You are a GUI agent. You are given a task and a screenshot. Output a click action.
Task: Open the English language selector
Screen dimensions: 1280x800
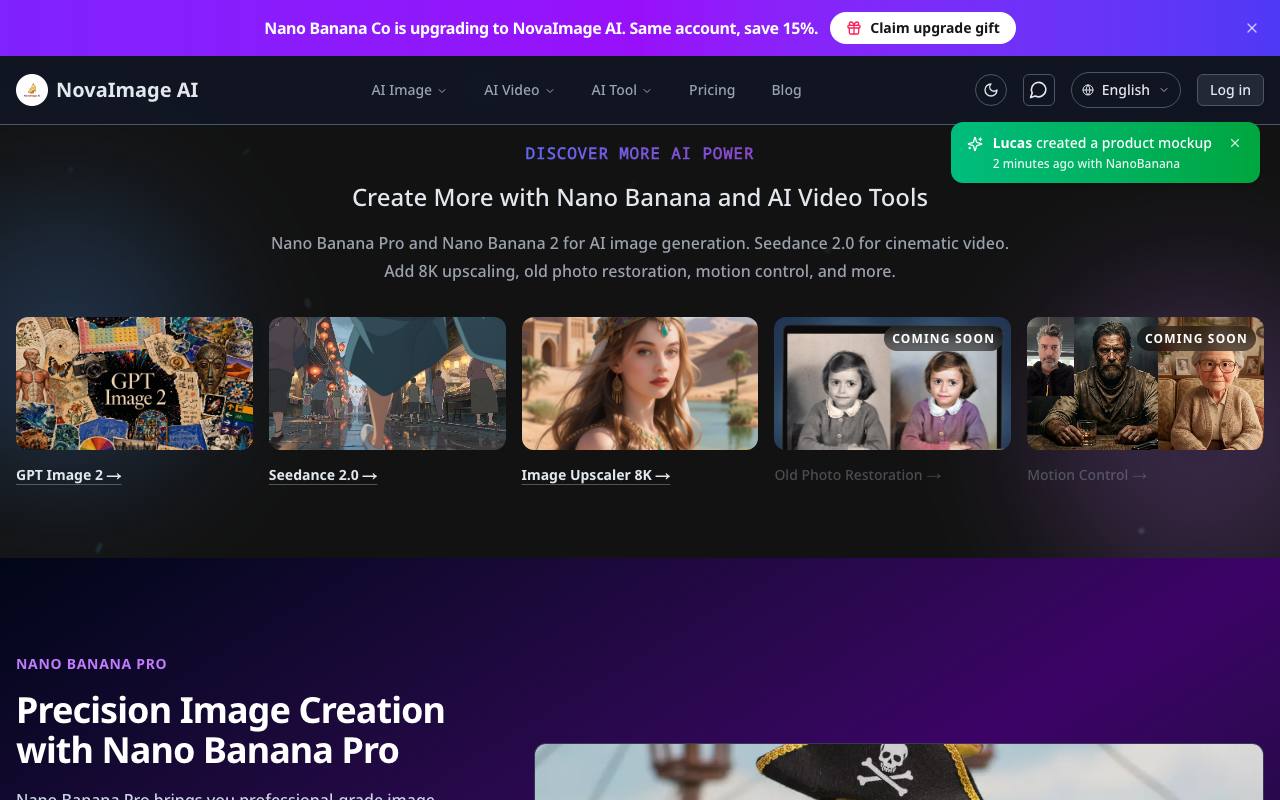[1126, 90]
